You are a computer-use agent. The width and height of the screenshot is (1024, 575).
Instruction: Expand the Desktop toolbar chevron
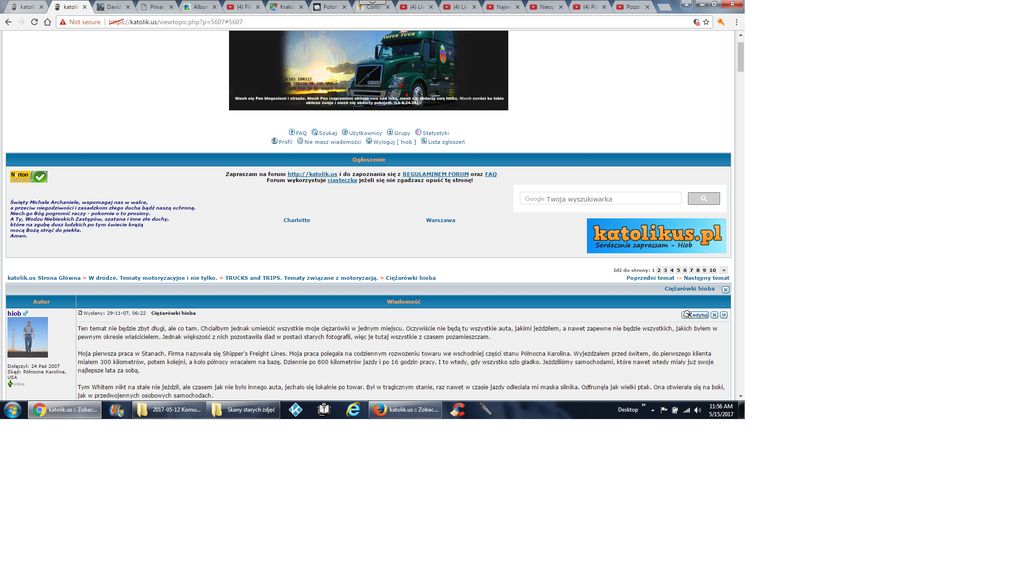coord(643,406)
